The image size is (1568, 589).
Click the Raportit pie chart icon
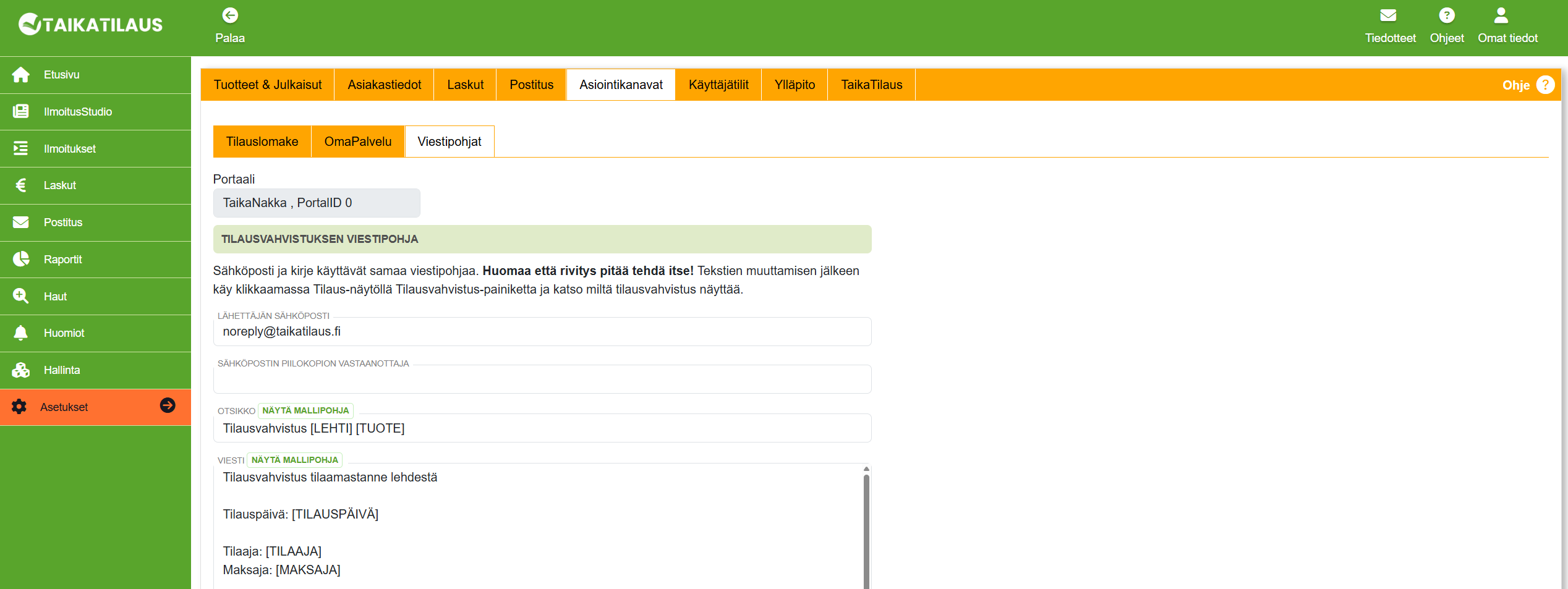coord(20,259)
